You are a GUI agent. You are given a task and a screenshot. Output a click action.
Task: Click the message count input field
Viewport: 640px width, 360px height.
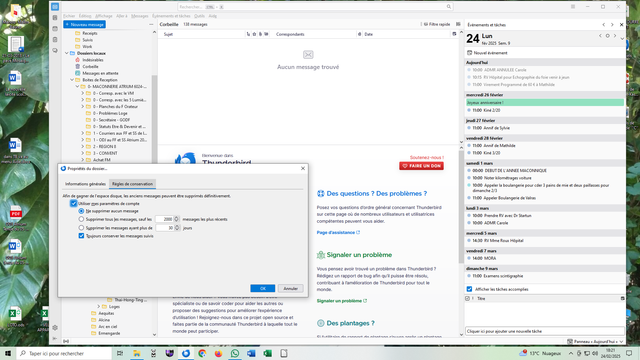(x=164, y=219)
